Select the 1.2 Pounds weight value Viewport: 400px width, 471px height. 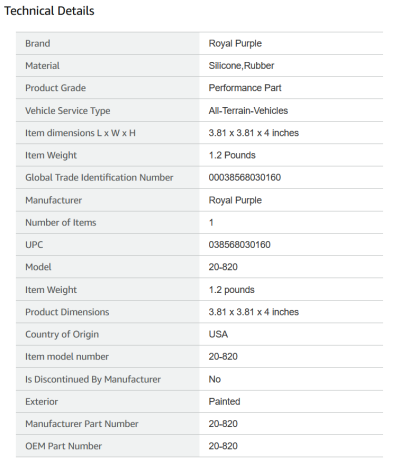(232, 155)
